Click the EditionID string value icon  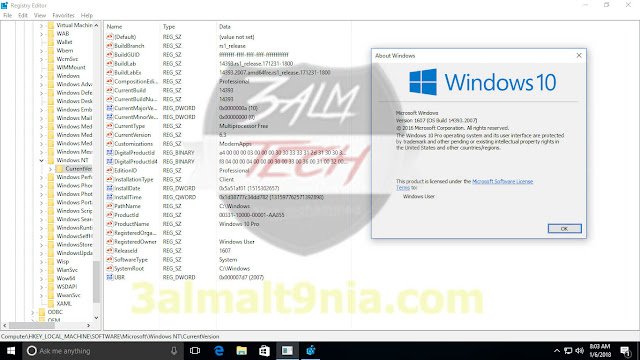(109, 171)
